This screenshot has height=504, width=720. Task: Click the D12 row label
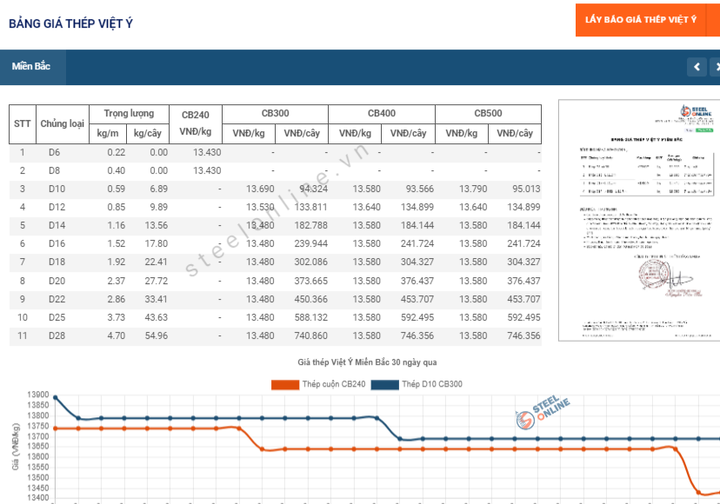pos(57,207)
